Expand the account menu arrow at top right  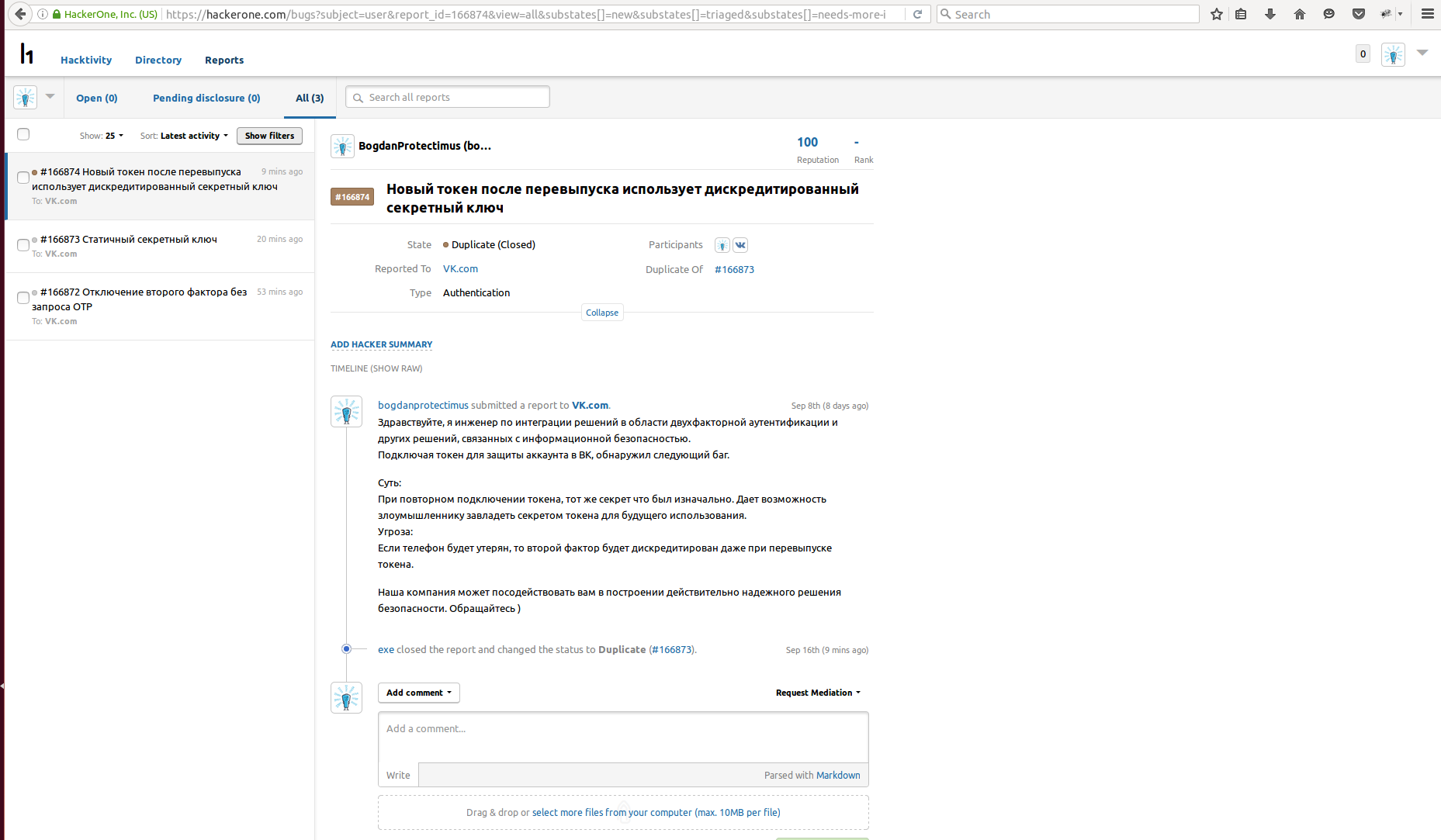tap(1422, 53)
